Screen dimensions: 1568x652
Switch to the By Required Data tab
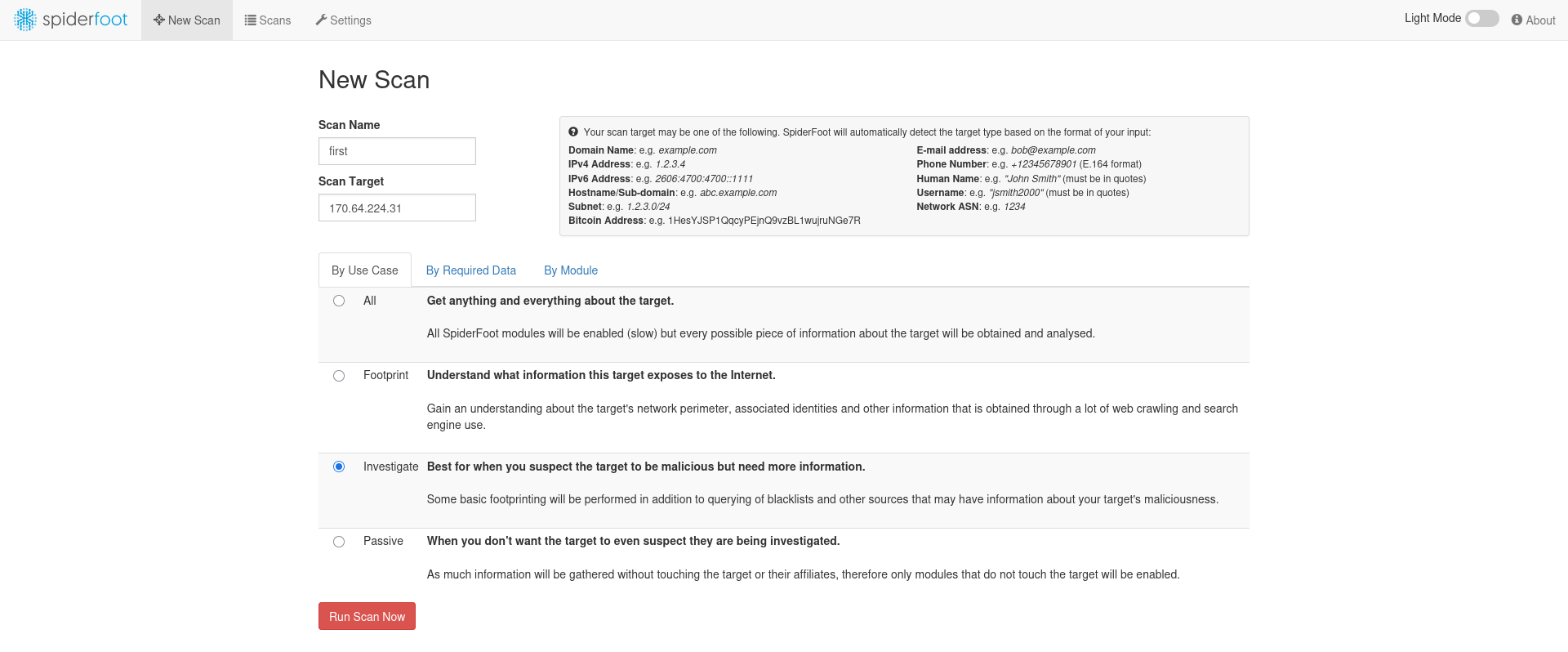tap(470, 270)
